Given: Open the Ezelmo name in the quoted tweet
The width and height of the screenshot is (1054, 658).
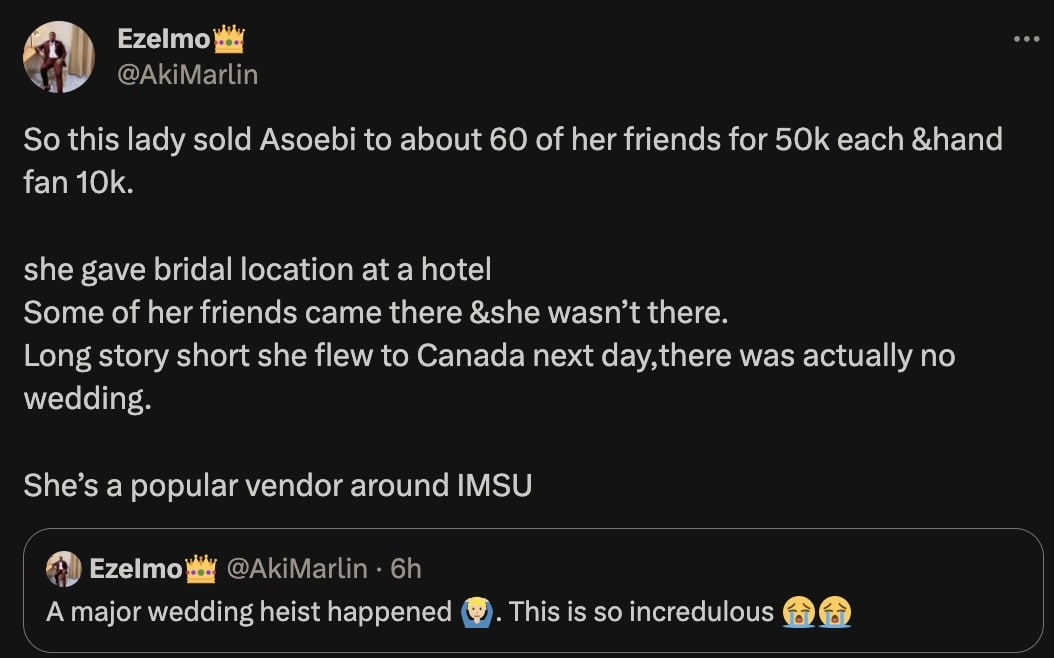Looking at the screenshot, I should [x=136, y=569].
